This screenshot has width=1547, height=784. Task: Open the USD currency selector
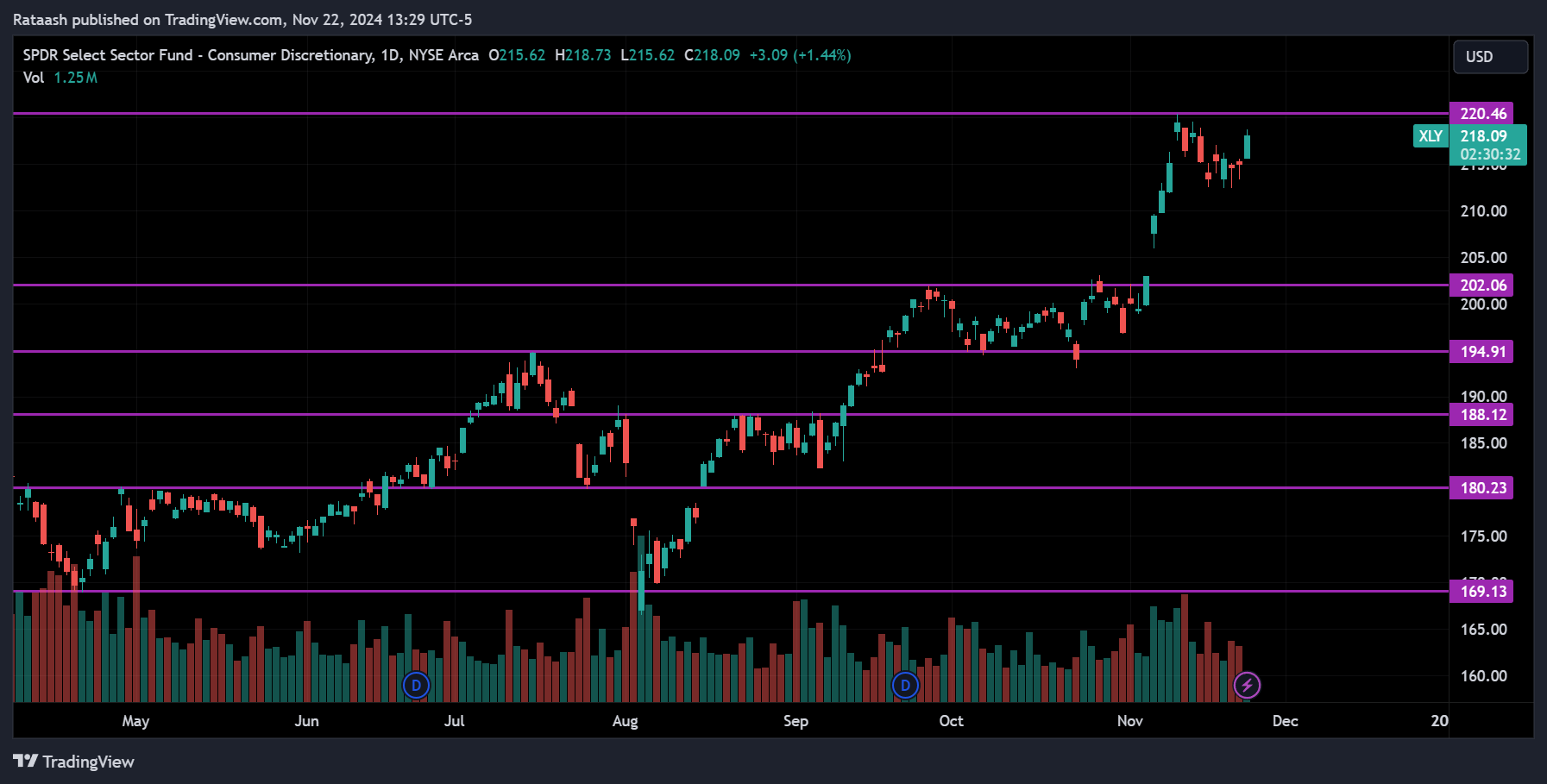1490,57
